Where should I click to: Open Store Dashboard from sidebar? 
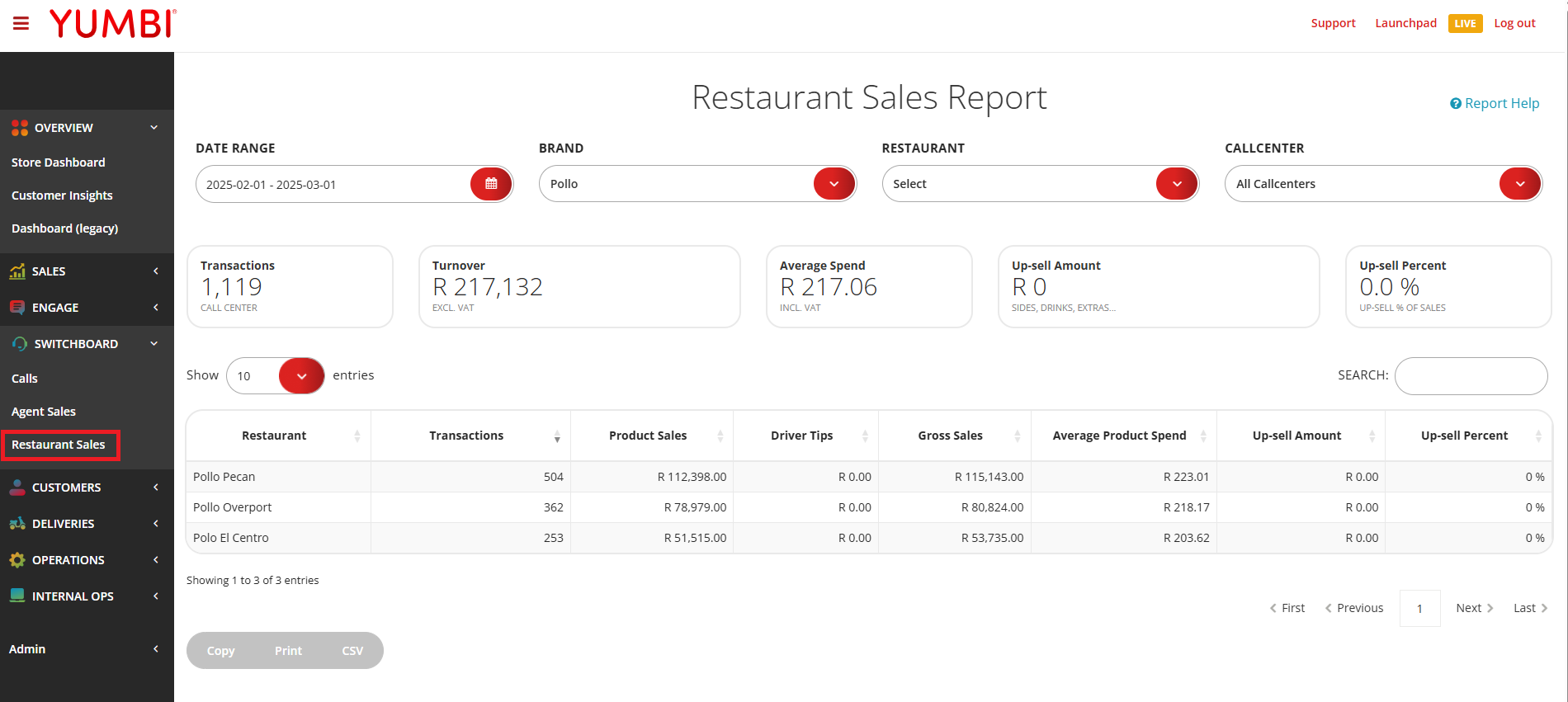tap(59, 163)
